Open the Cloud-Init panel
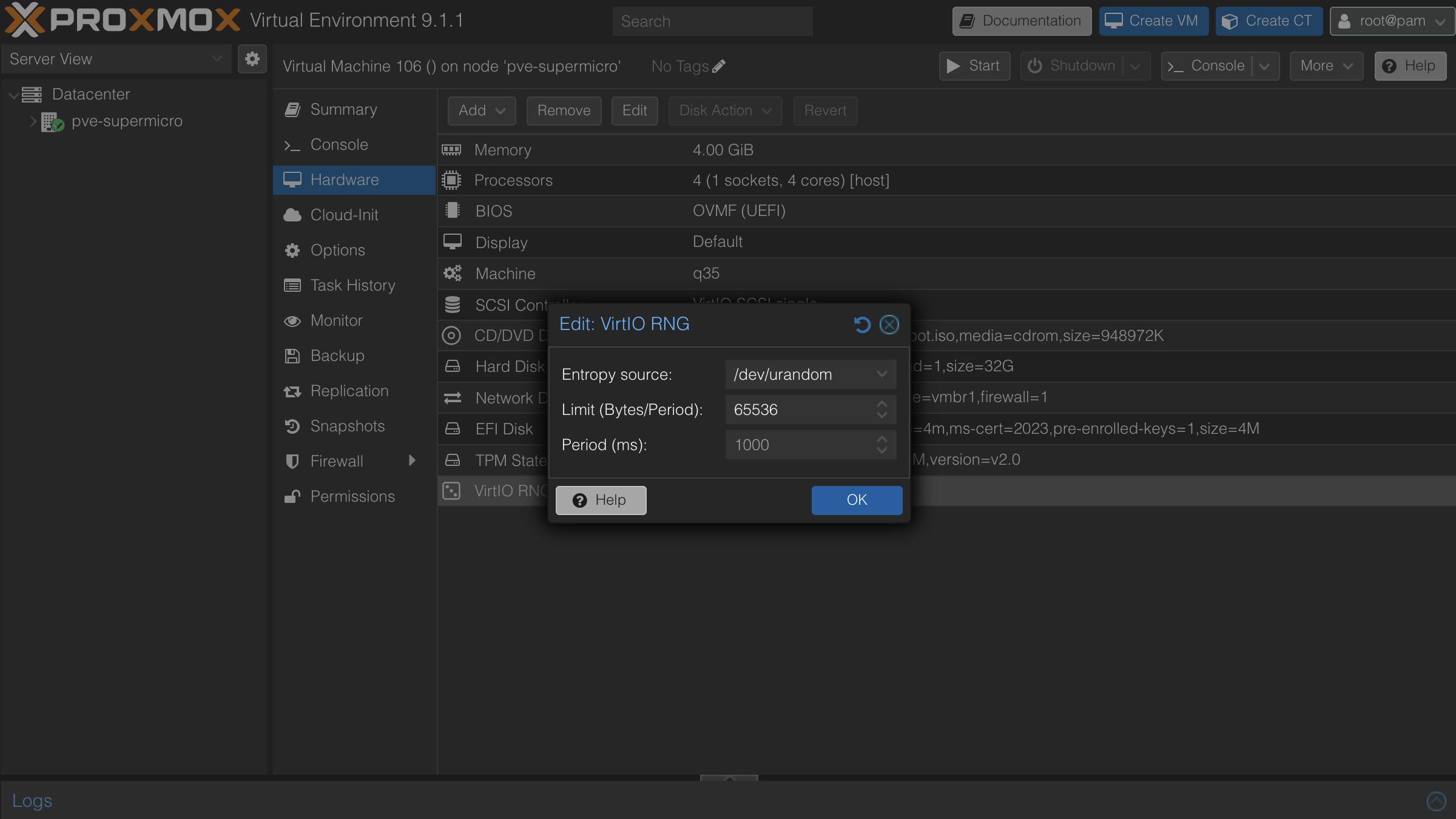Screen dimensions: 1456x819 tap(292, 215)
